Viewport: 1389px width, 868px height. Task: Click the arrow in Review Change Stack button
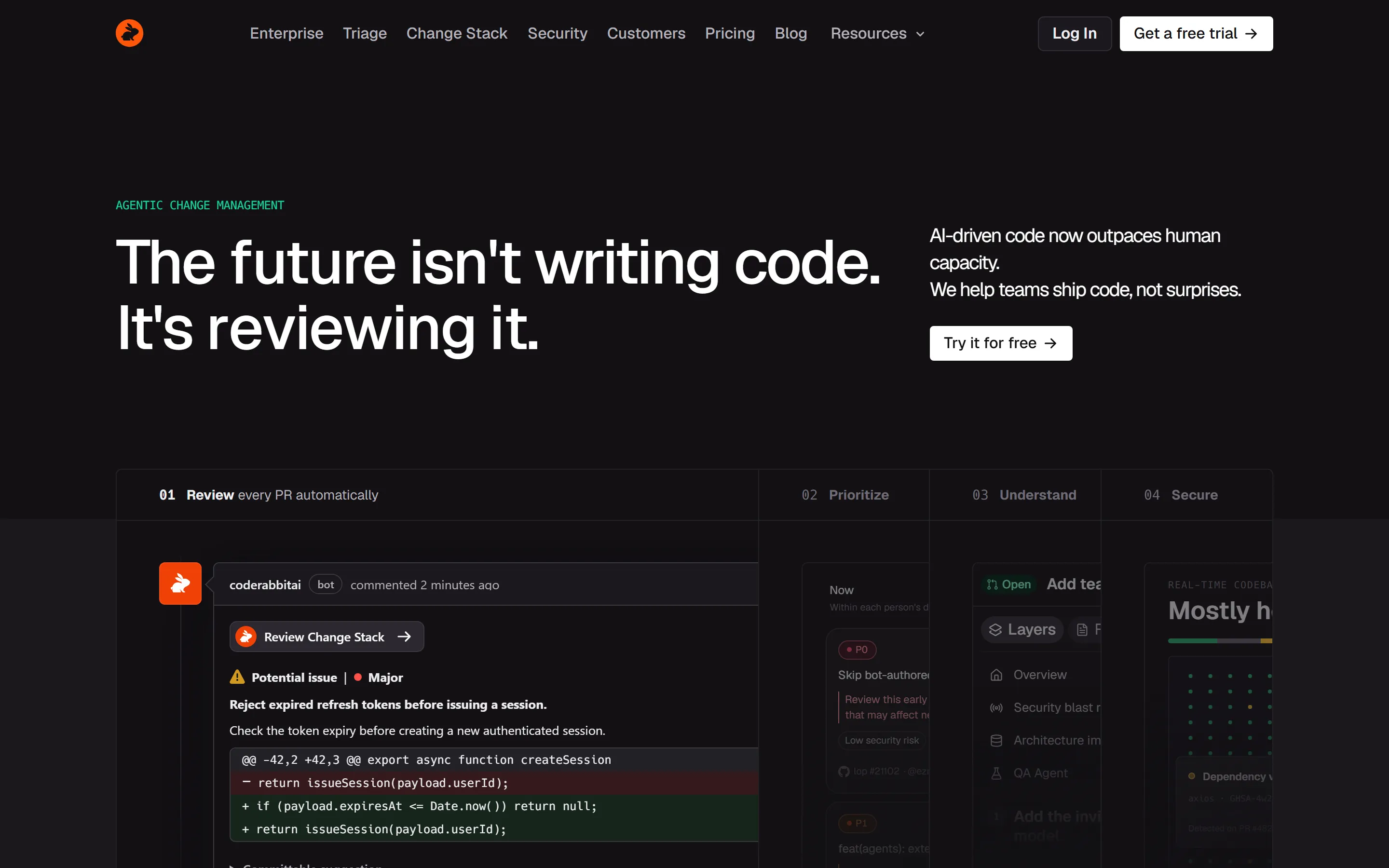[x=404, y=637]
